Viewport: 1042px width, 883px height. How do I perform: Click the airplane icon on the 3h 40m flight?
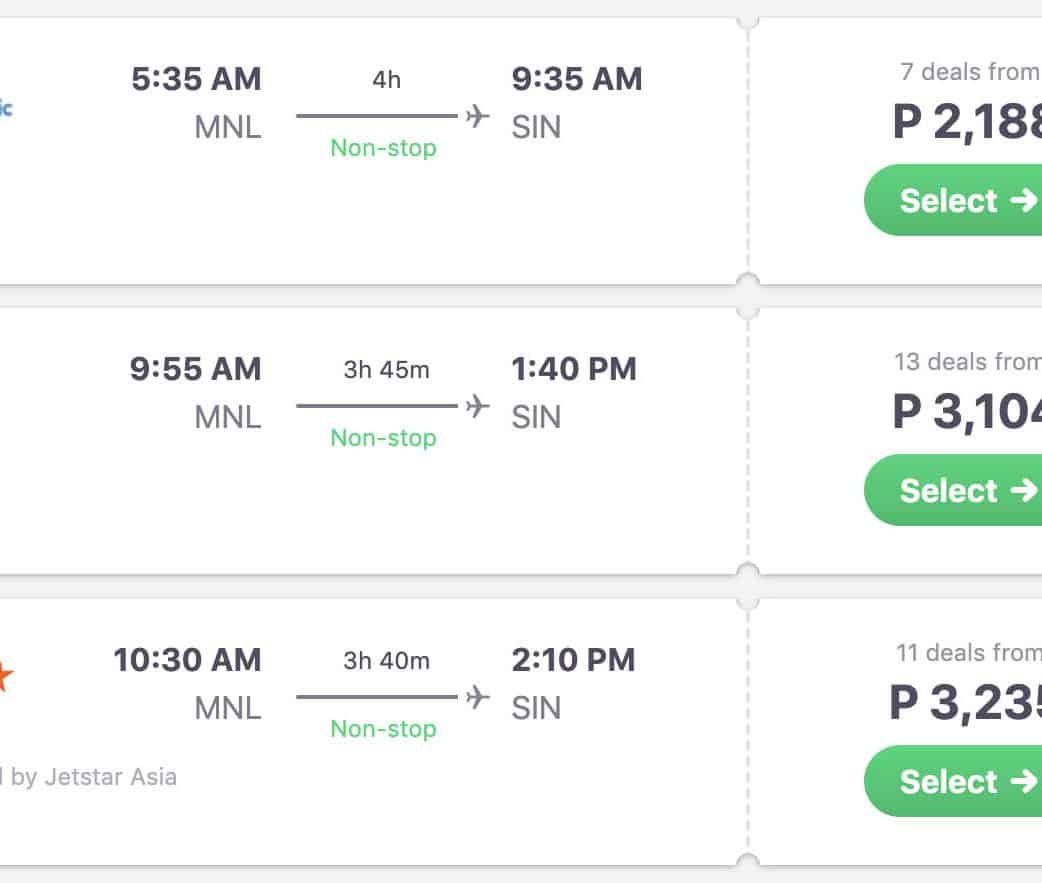tap(478, 697)
